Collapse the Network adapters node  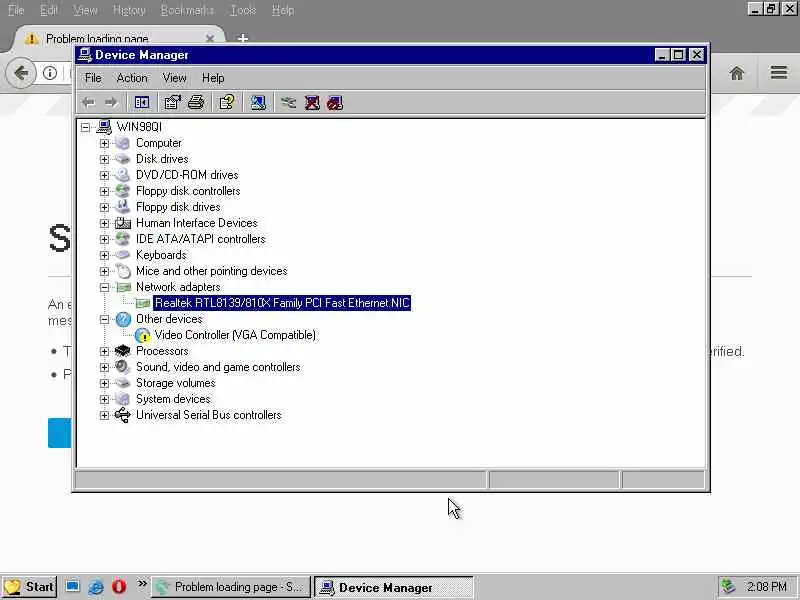tap(104, 287)
